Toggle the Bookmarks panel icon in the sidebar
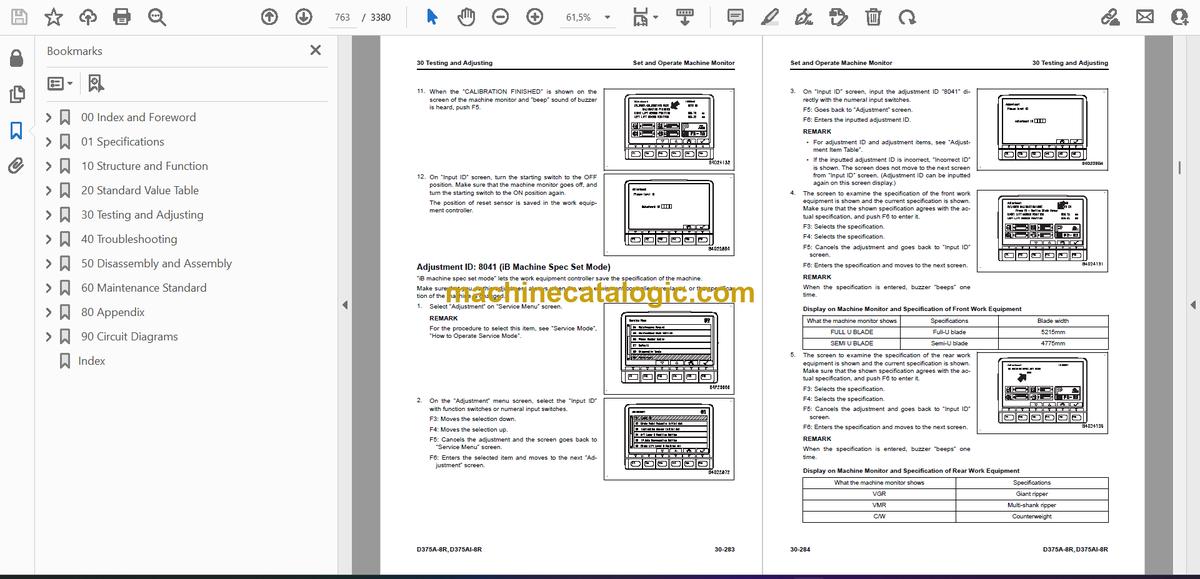The width and height of the screenshot is (1200, 579). (16, 130)
